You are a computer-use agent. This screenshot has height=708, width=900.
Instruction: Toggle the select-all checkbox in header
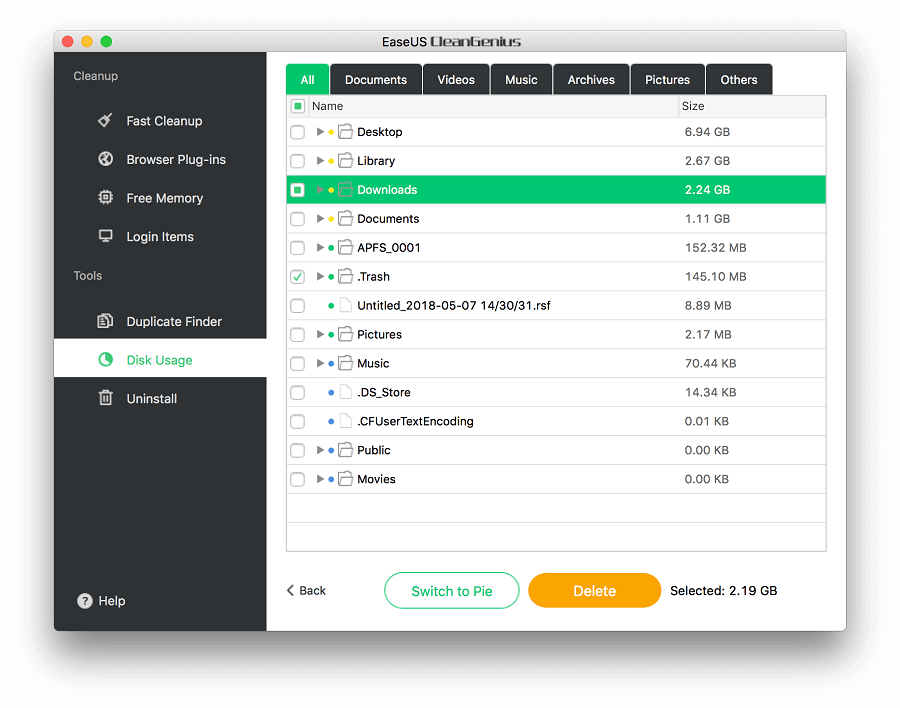[x=297, y=106]
